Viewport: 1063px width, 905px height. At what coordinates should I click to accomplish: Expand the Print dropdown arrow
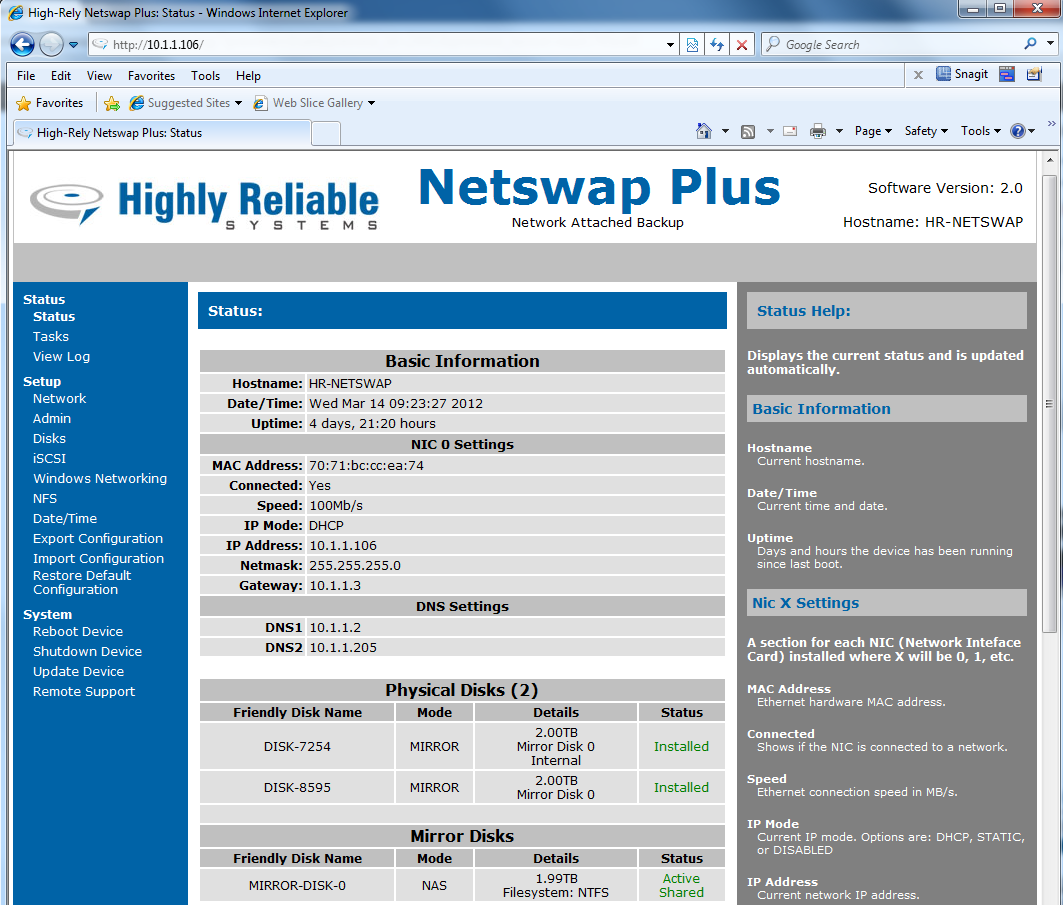(839, 131)
